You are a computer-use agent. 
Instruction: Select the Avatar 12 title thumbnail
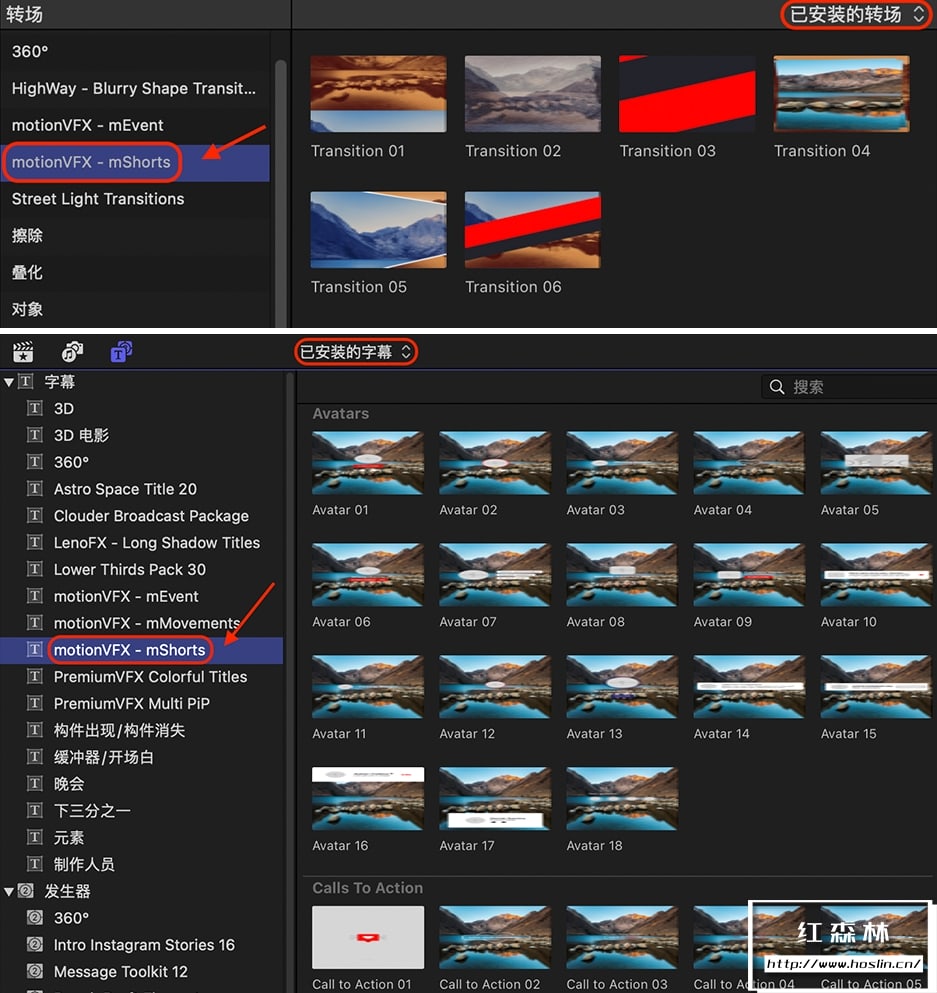point(495,687)
